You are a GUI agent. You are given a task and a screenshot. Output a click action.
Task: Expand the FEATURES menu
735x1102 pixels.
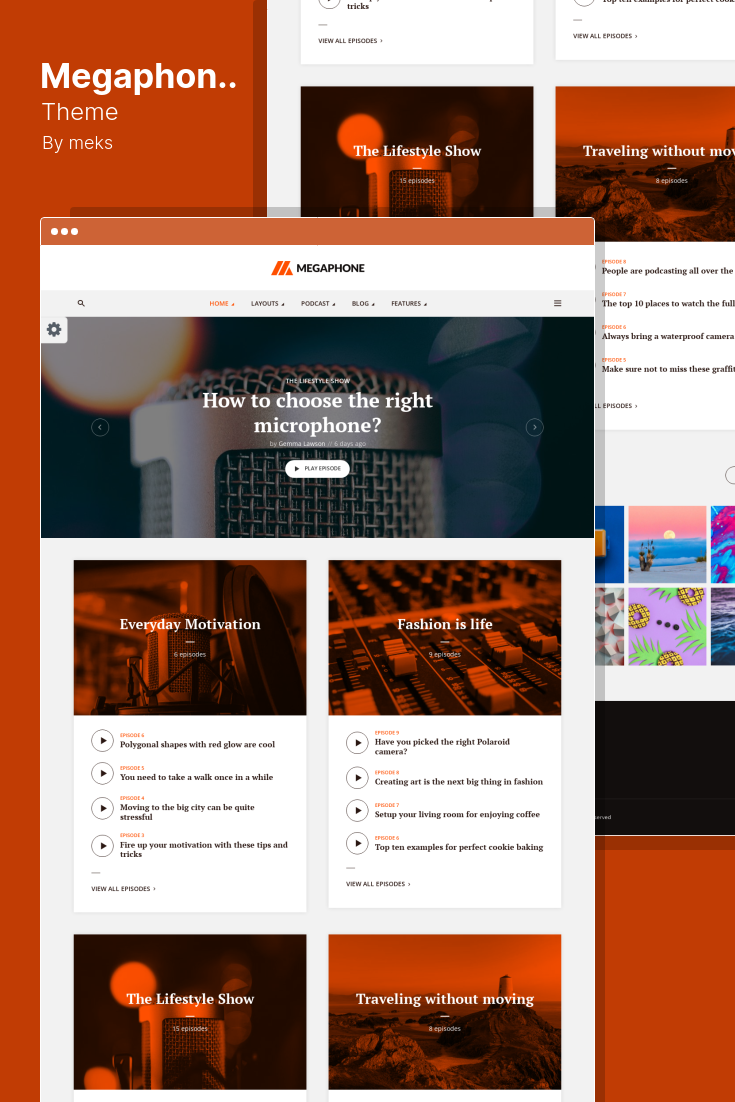tap(409, 304)
